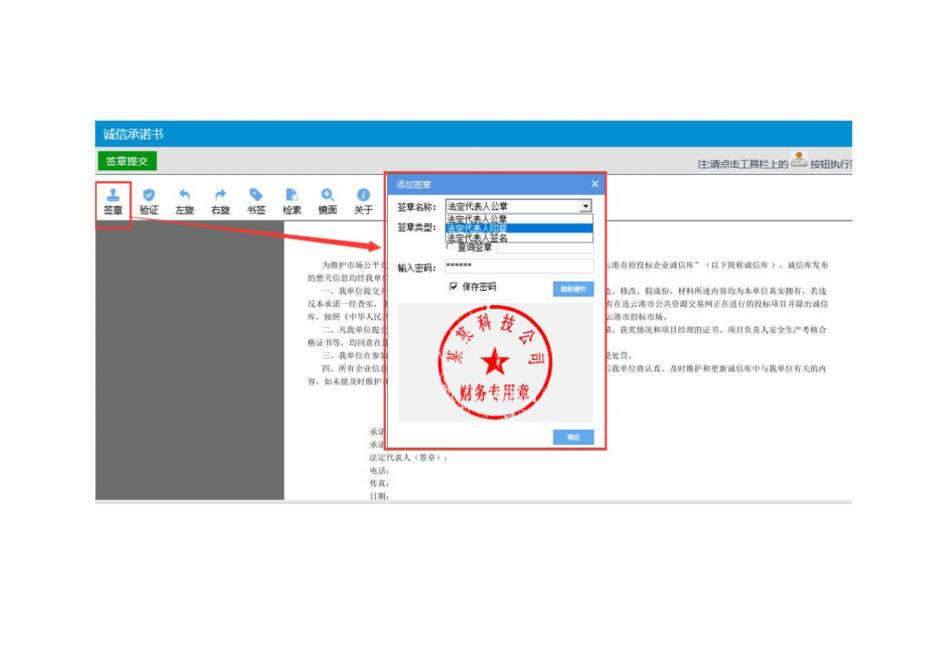The height and width of the screenshot is (672, 950).
Task: Close the 添加签章 dialog
Action: click(595, 184)
